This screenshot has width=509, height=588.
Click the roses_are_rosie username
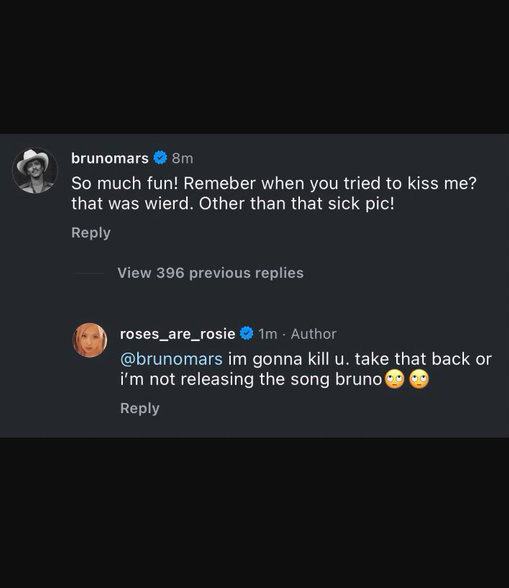pos(178,334)
